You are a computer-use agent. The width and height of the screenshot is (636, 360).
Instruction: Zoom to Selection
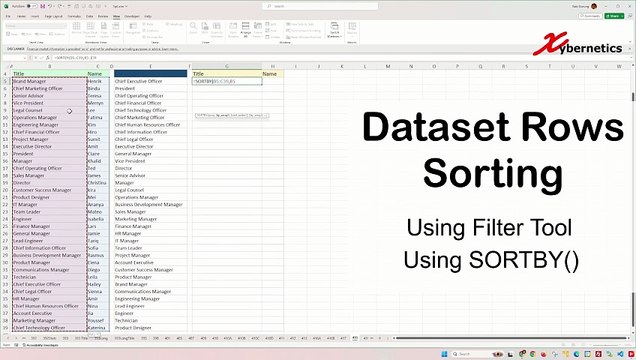coord(217,29)
